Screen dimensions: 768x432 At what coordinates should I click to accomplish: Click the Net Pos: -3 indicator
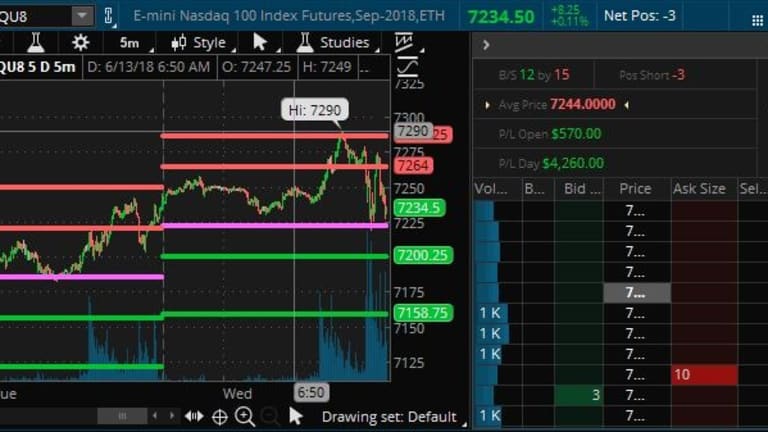tap(640, 16)
